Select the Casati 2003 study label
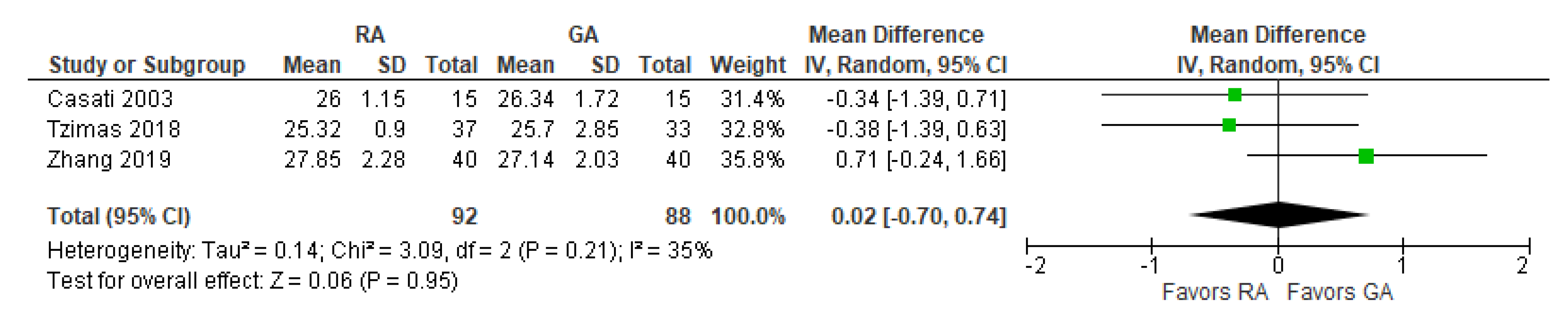Image resolution: width=1568 pixels, height=324 pixels. pos(110,99)
